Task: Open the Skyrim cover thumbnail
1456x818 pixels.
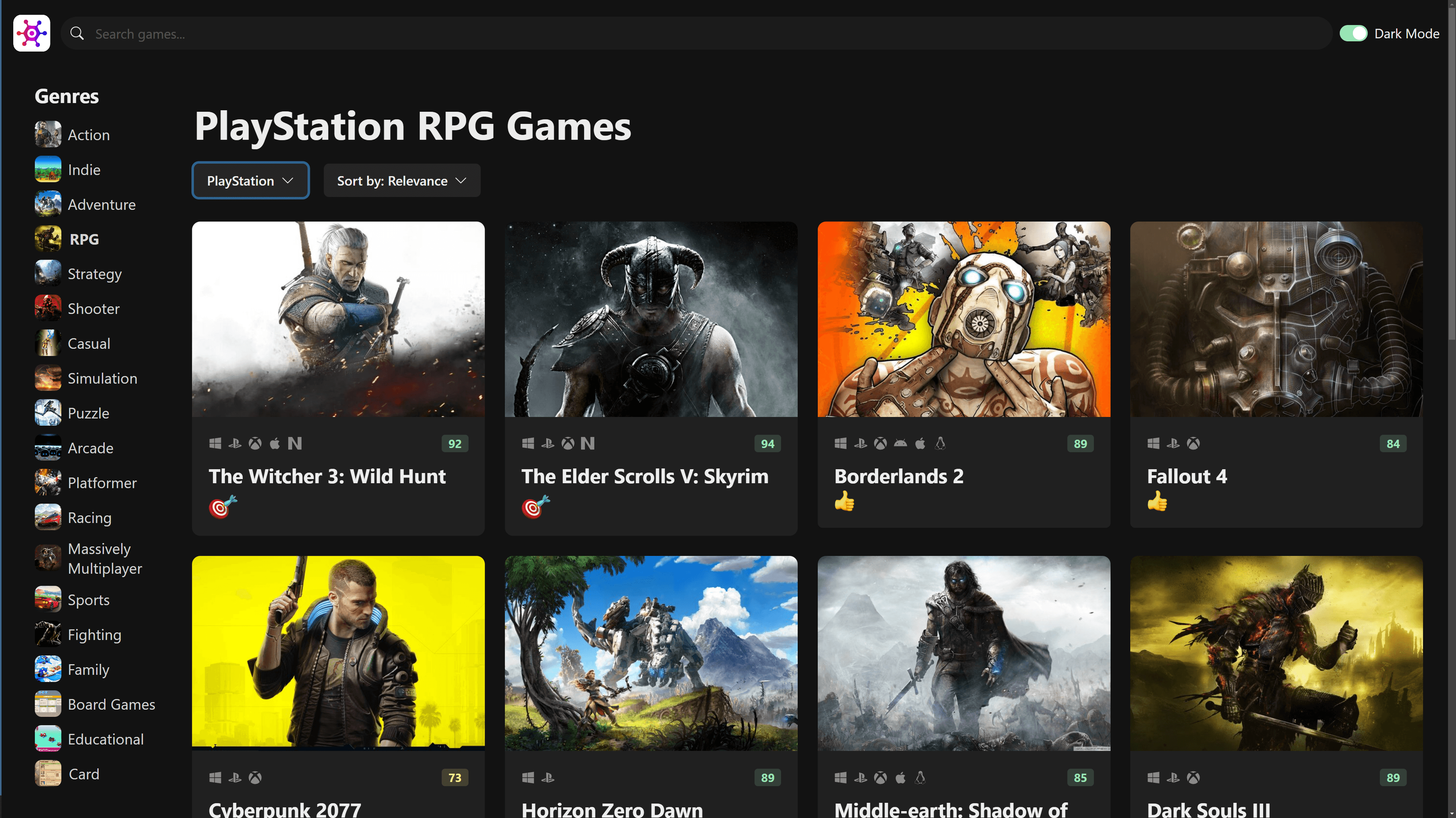Action: [651, 319]
